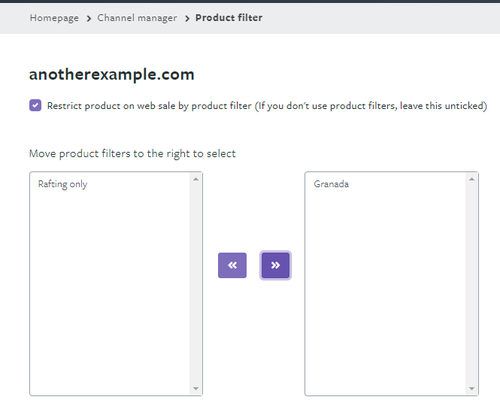500x415 pixels.
Task: Click the anotherexample.com heading
Action: click(112, 74)
